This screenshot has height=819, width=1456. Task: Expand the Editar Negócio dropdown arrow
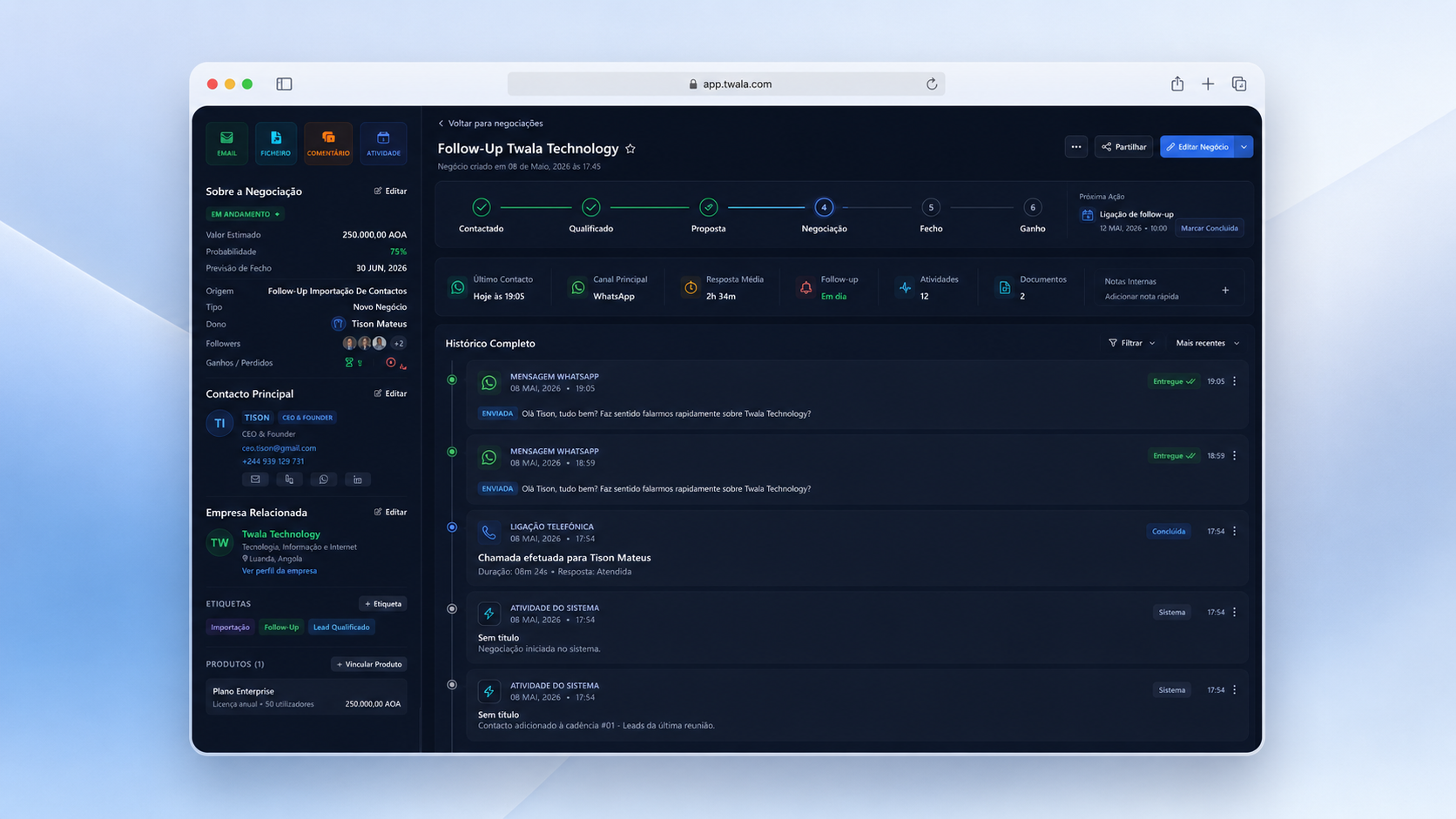point(1244,147)
